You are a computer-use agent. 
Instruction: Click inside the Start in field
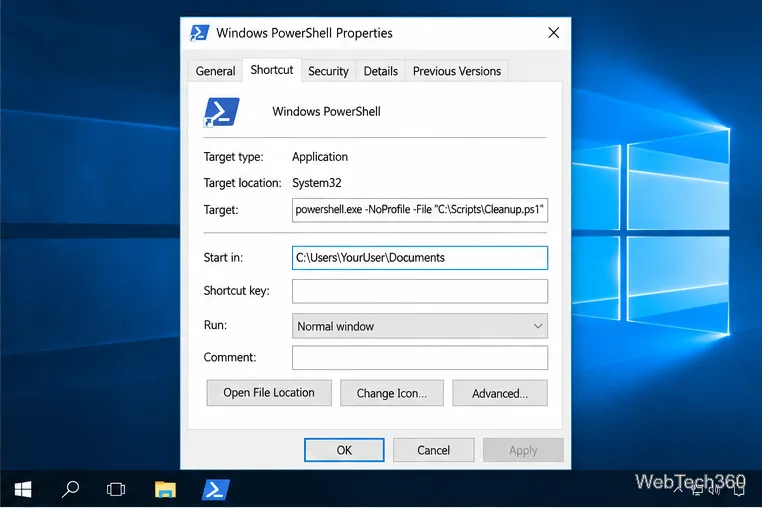tap(420, 258)
